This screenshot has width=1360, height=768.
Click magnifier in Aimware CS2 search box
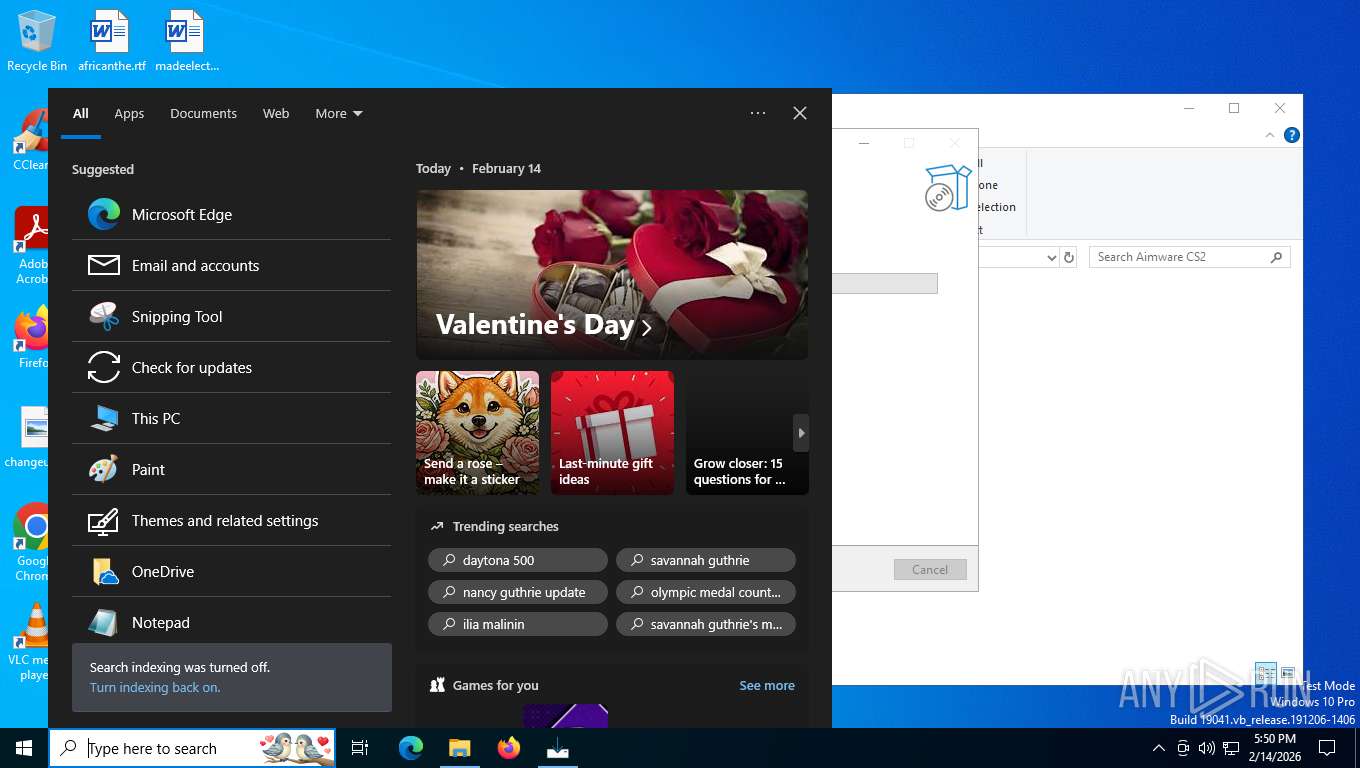1276,257
